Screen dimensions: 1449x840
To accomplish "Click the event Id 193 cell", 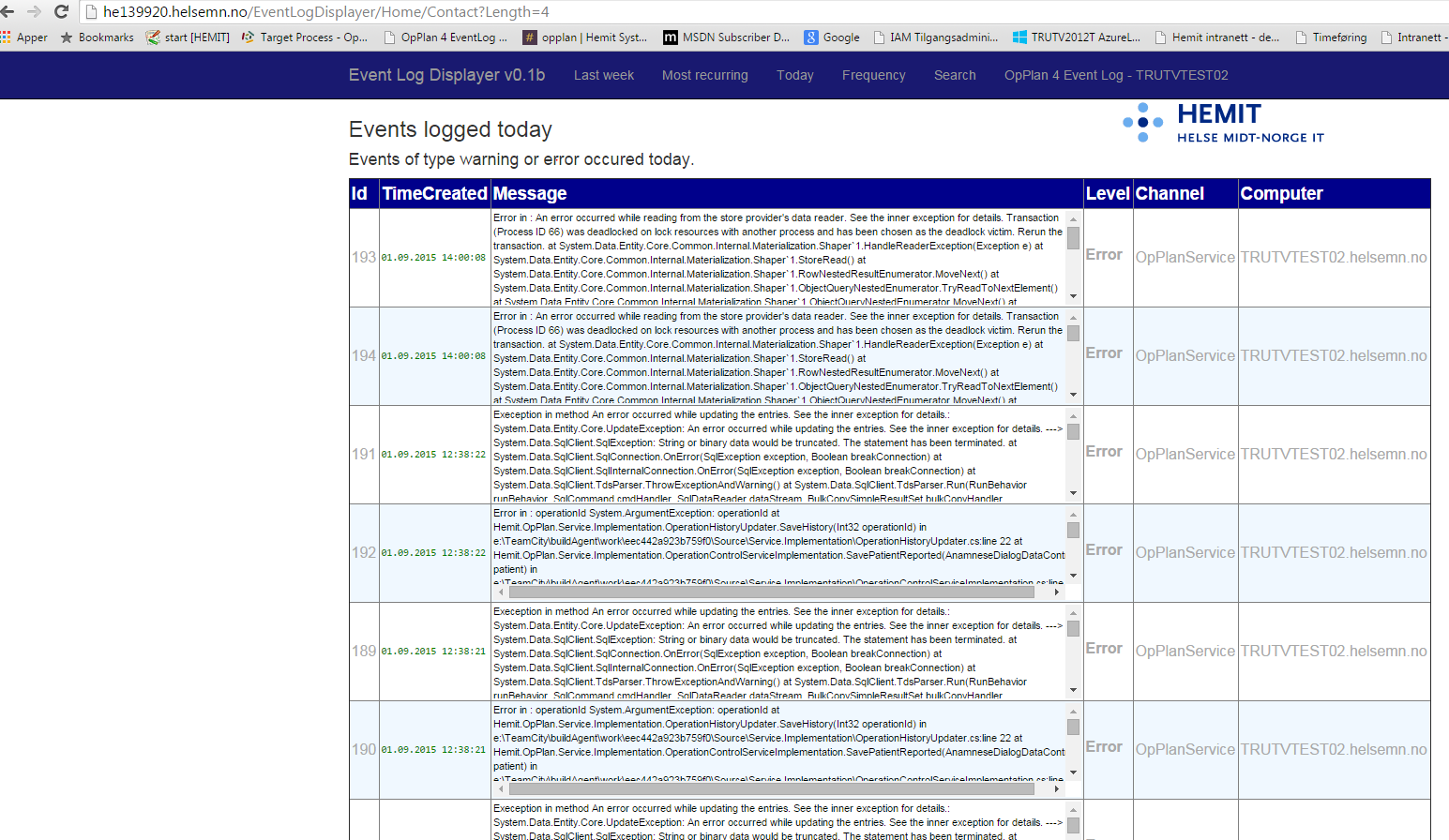I will [x=364, y=257].
